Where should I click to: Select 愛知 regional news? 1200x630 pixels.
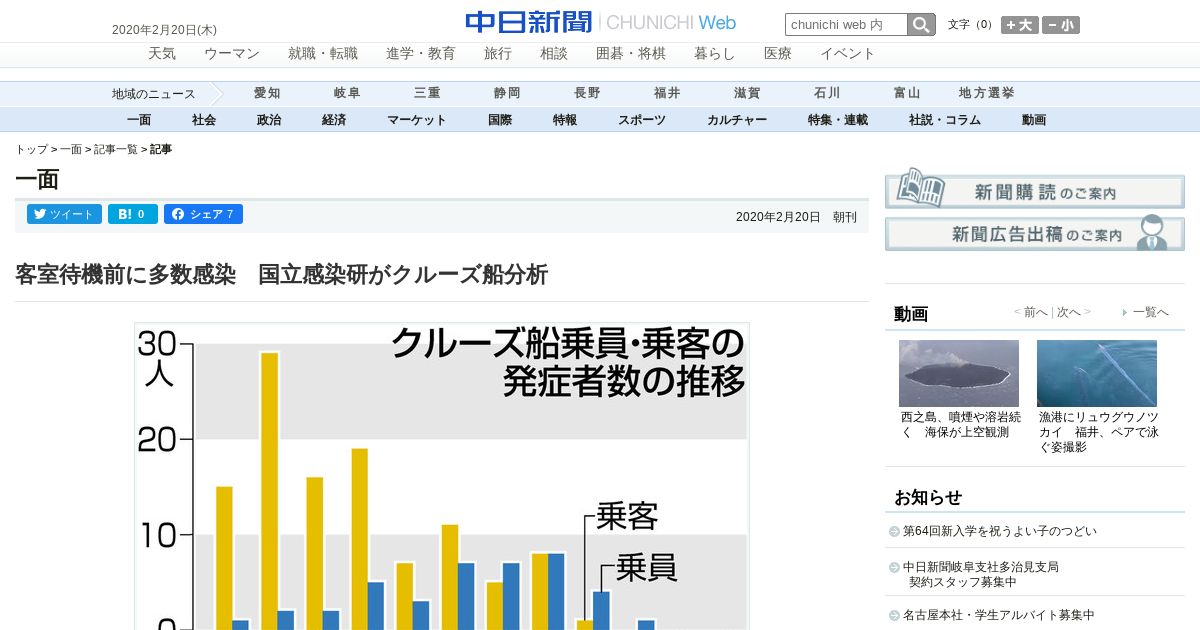(x=267, y=93)
